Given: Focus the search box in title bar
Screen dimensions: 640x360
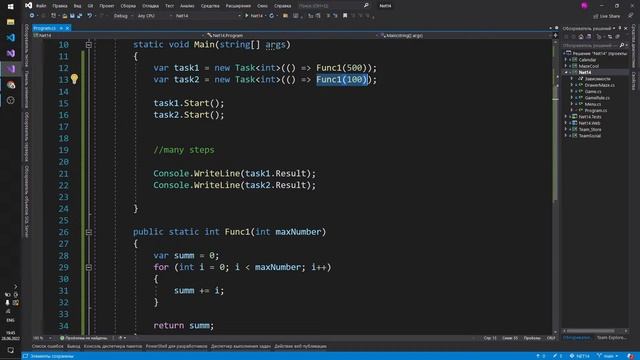Looking at the screenshot, I should pos(333,6).
